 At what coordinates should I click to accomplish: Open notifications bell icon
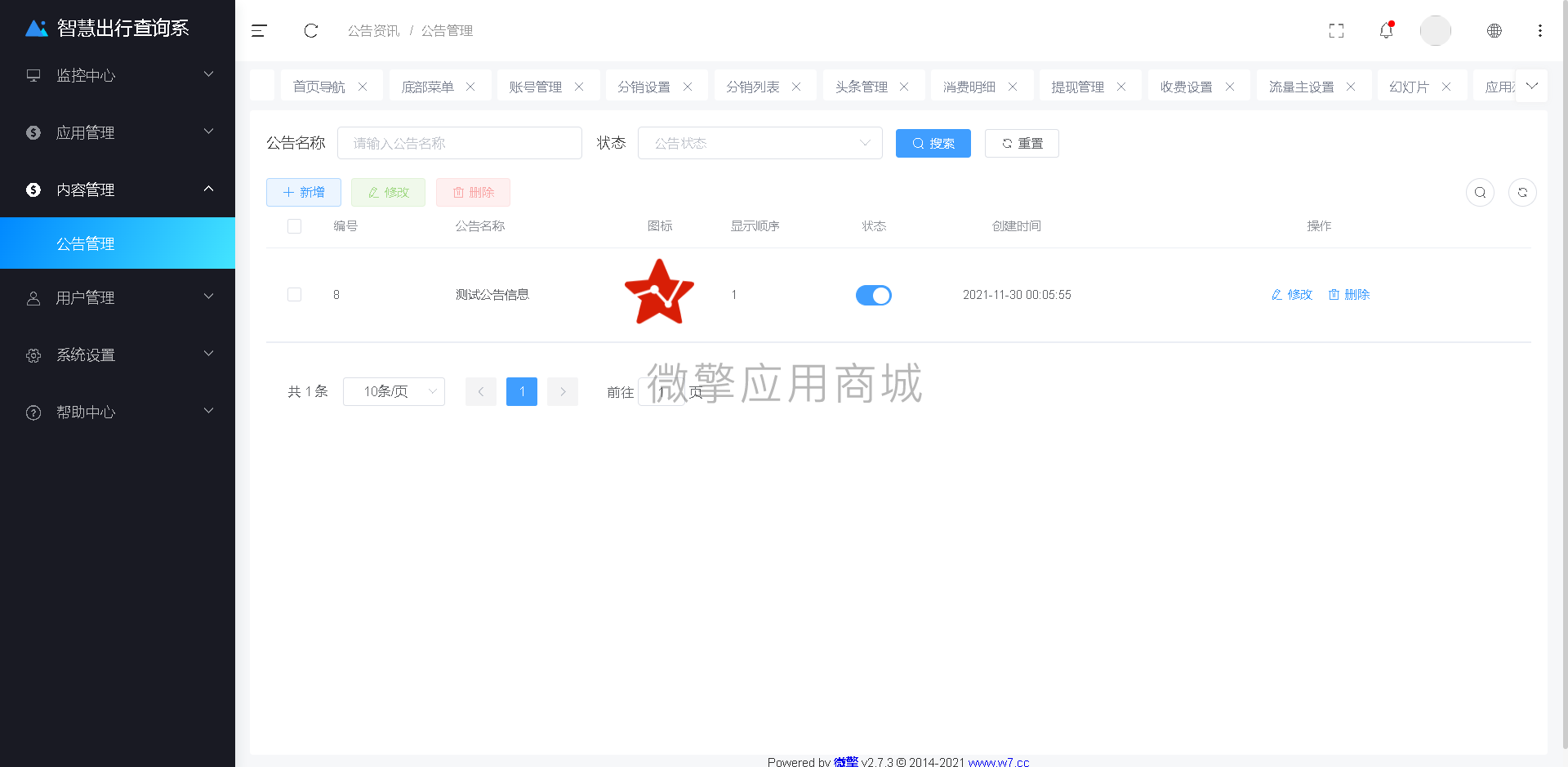point(1387,31)
